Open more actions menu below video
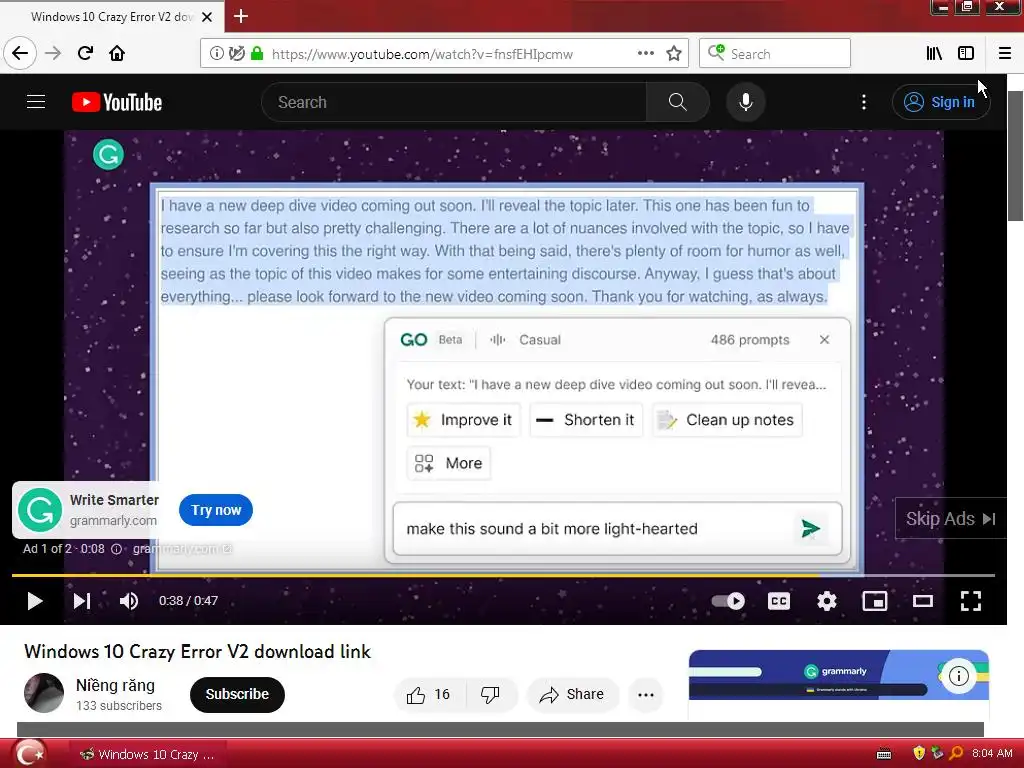Screen dimensions: 1024x768 (646, 695)
